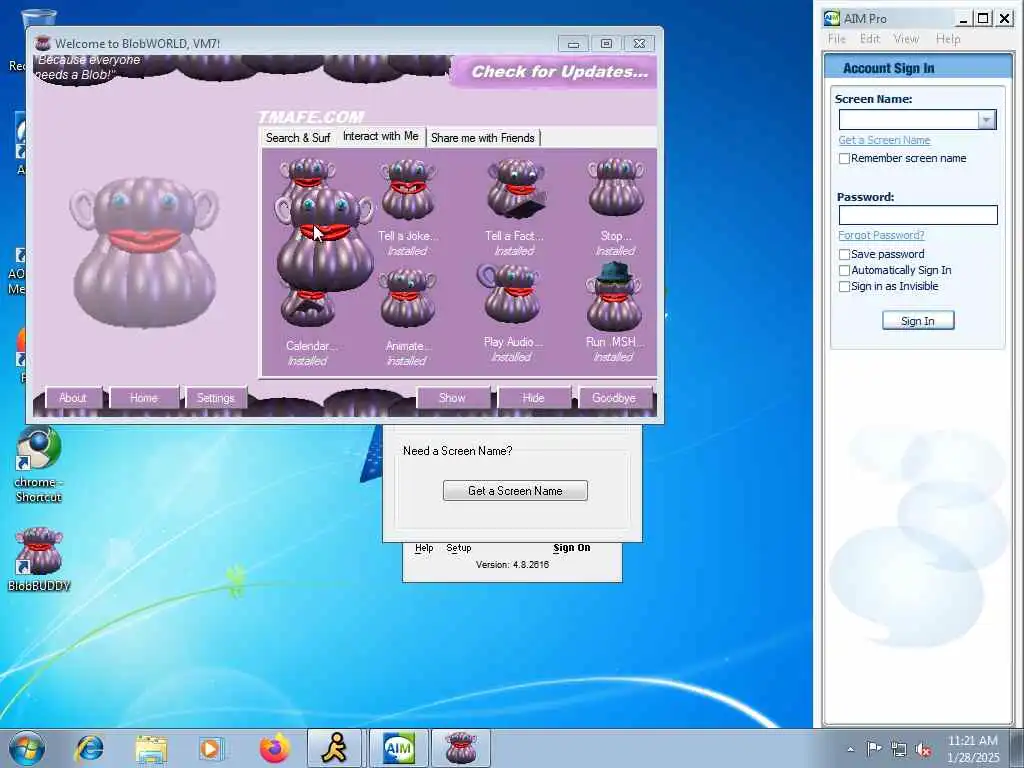
Task: Focus the Password input field
Action: pos(918,215)
